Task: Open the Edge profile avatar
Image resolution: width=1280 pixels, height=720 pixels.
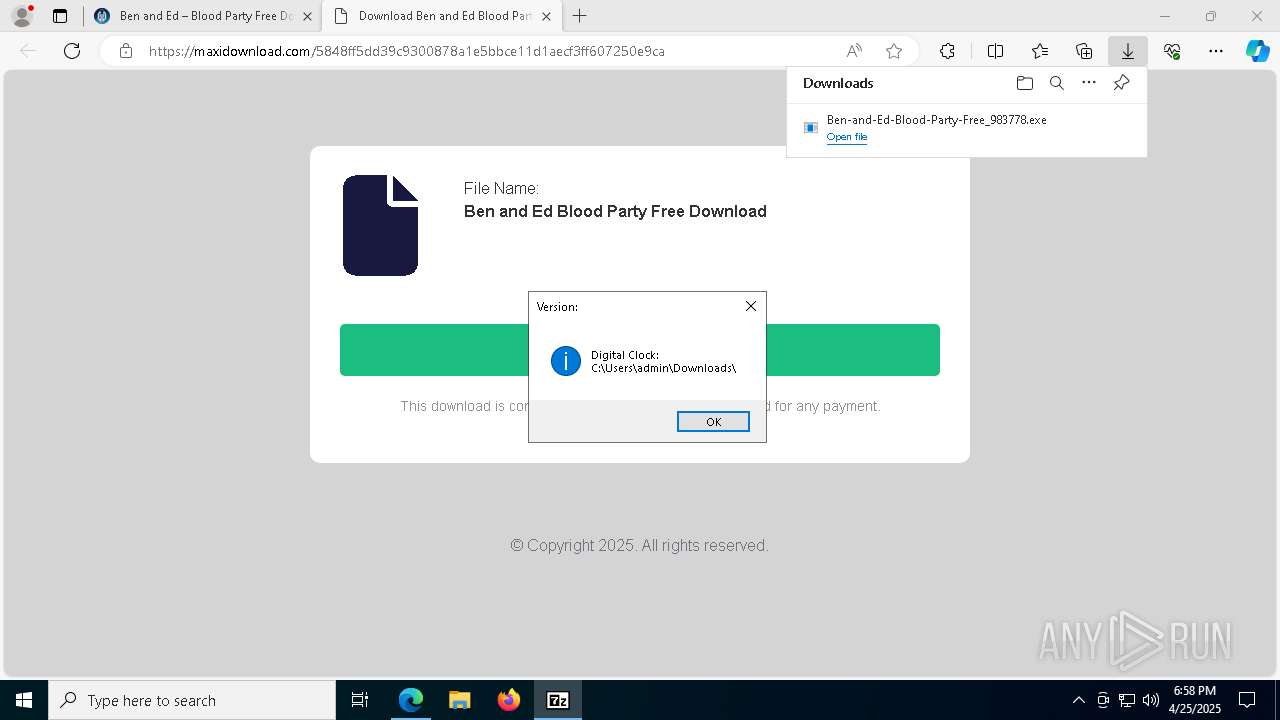Action: pyautogui.click(x=21, y=16)
